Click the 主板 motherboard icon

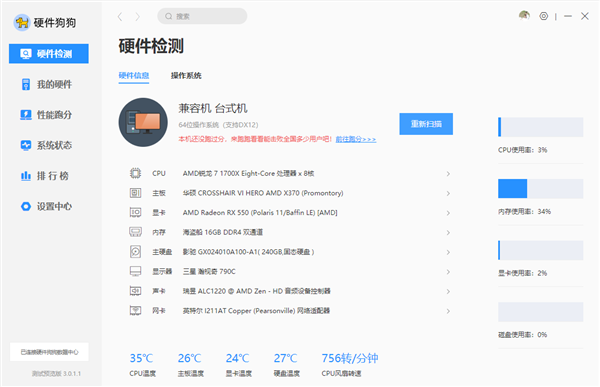(x=135, y=193)
